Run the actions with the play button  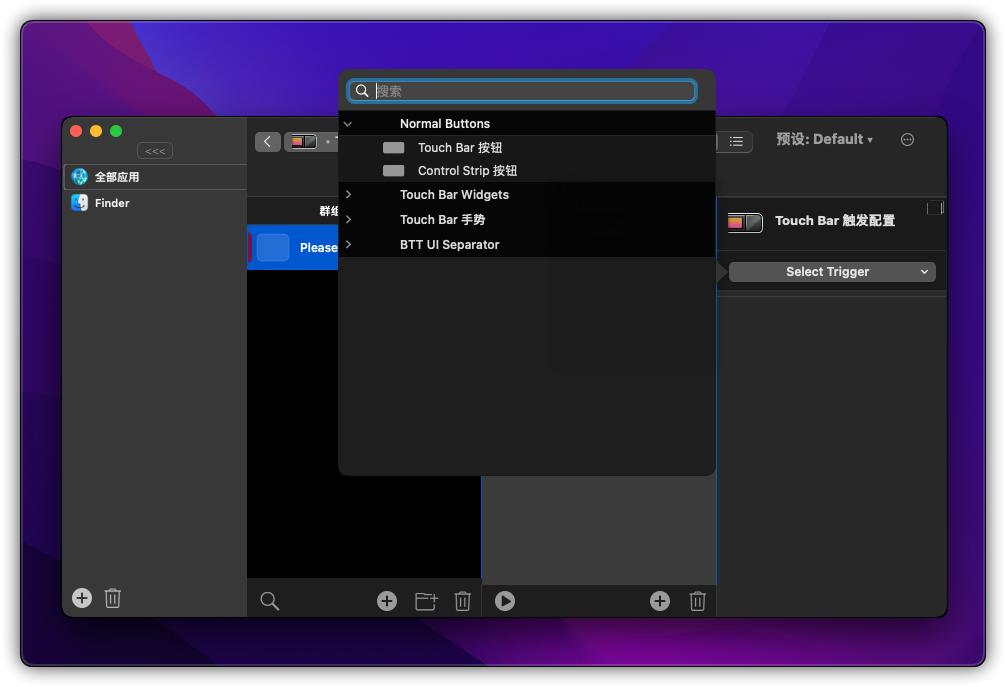coord(505,601)
